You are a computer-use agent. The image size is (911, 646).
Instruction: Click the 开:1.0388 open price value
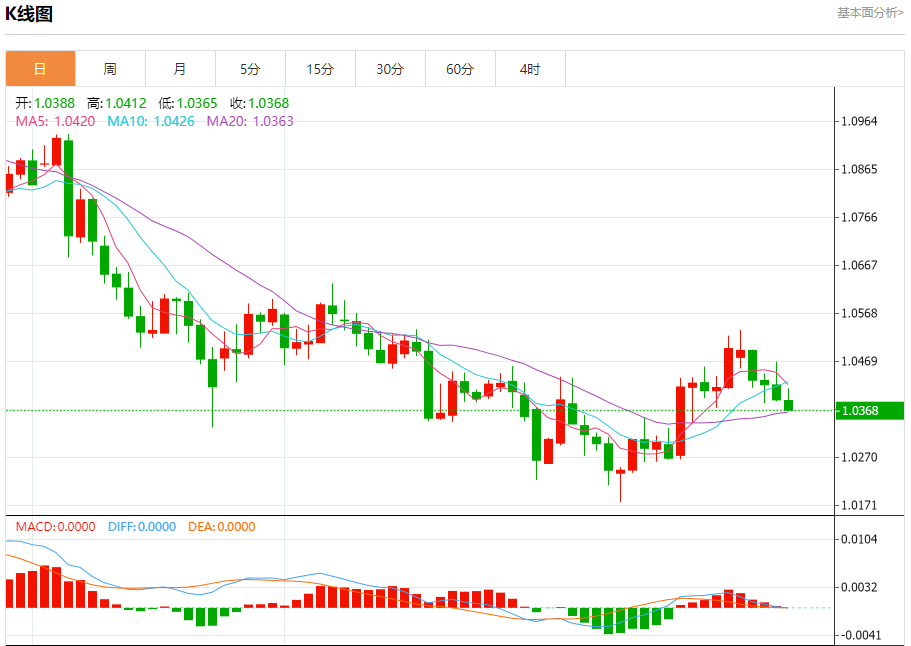coord(45,103)
